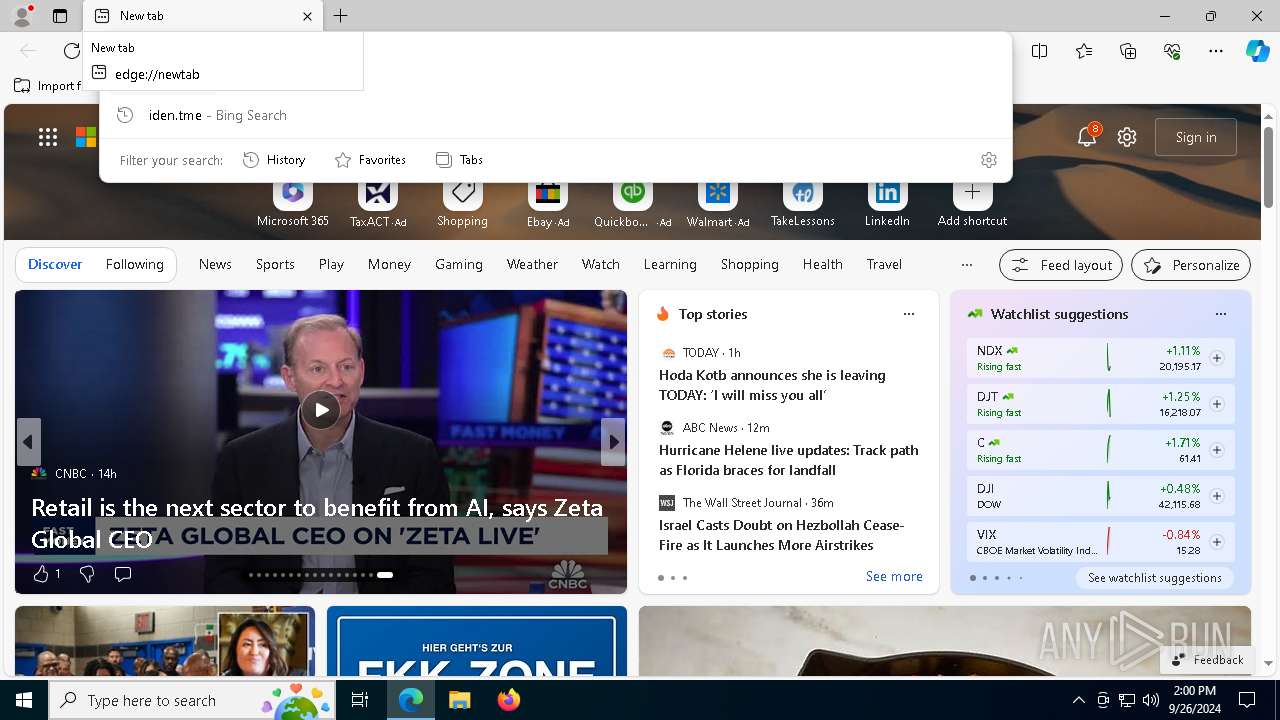Click See watchlist suggestions

[1154, 578]
